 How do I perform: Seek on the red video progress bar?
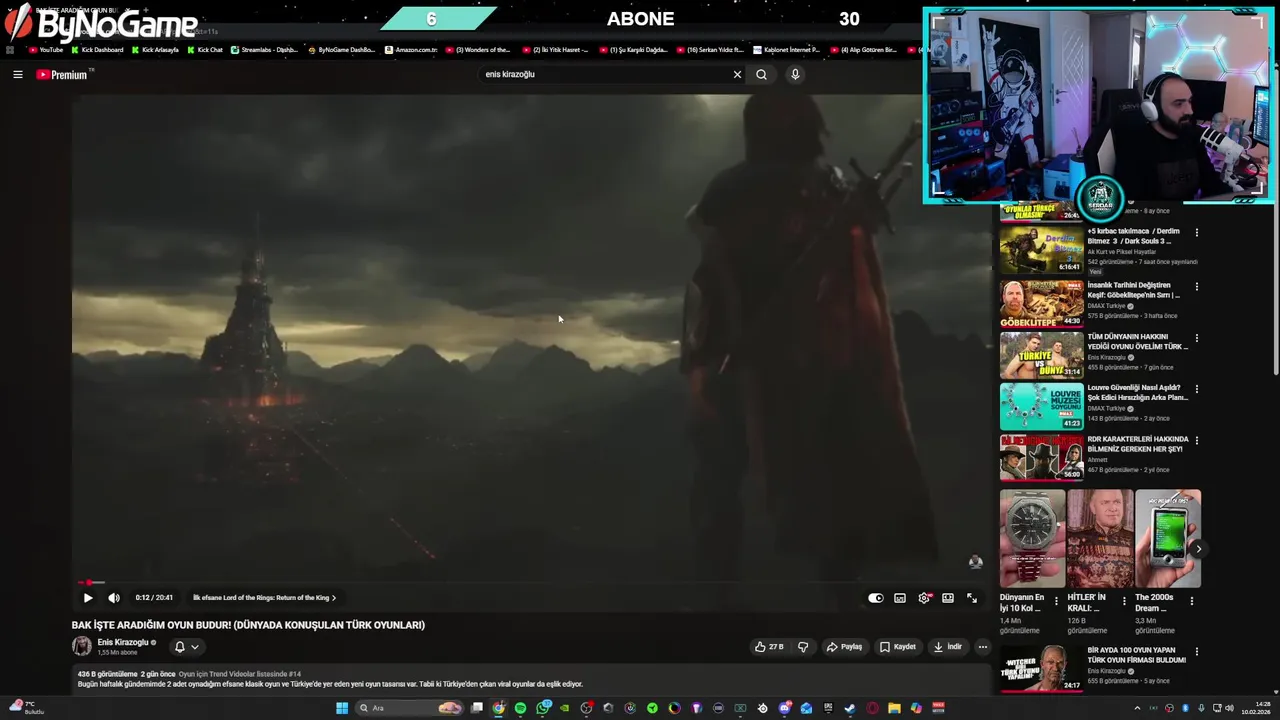point(530,582)
